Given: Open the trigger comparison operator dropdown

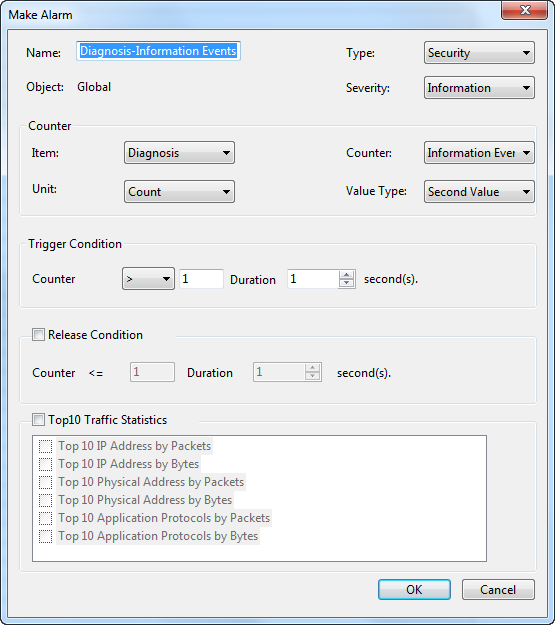Looking at the screenshot, I should click(148, 279).
